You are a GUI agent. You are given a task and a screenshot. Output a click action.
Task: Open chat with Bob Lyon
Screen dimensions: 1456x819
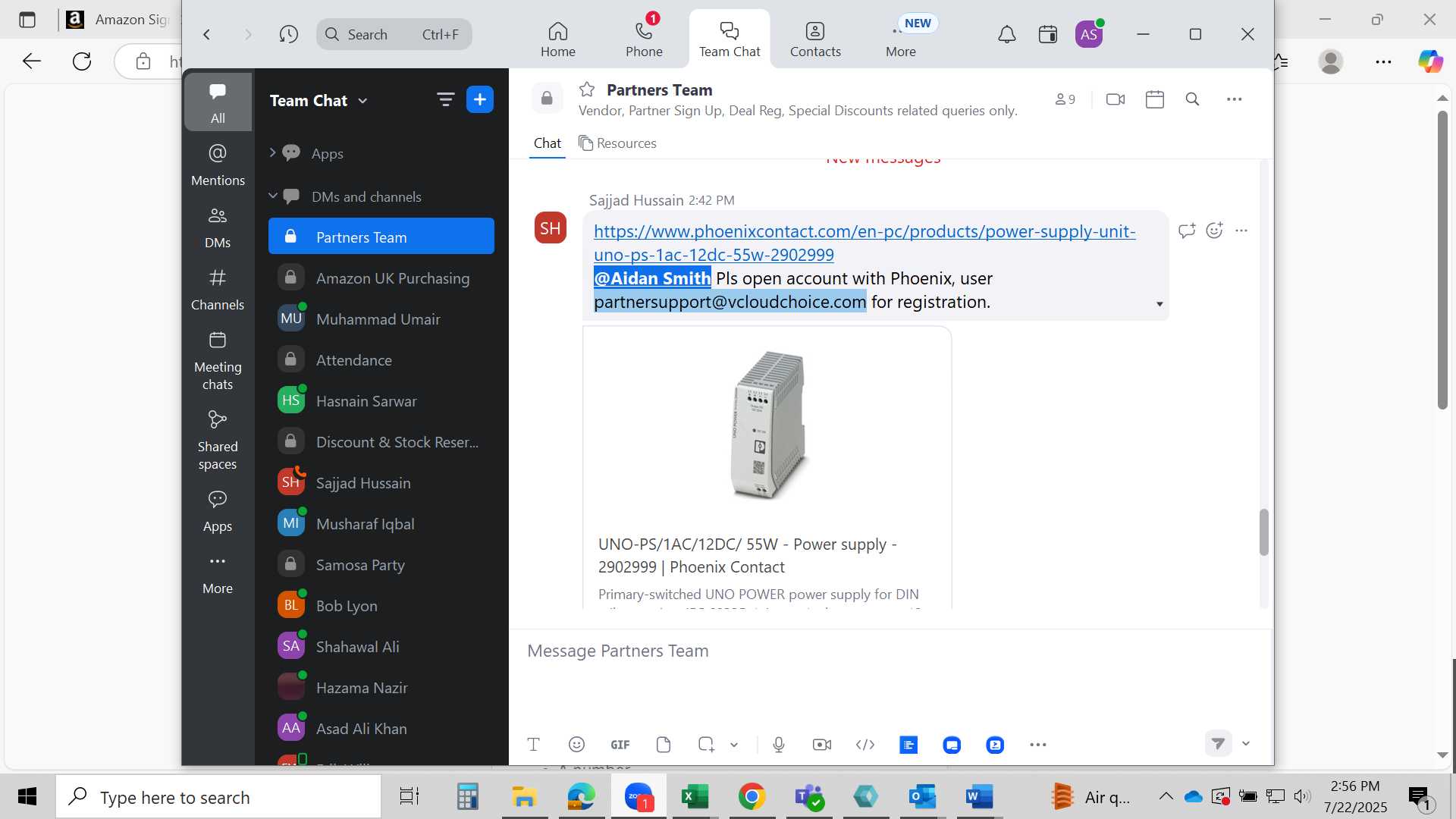click(381, 606)
